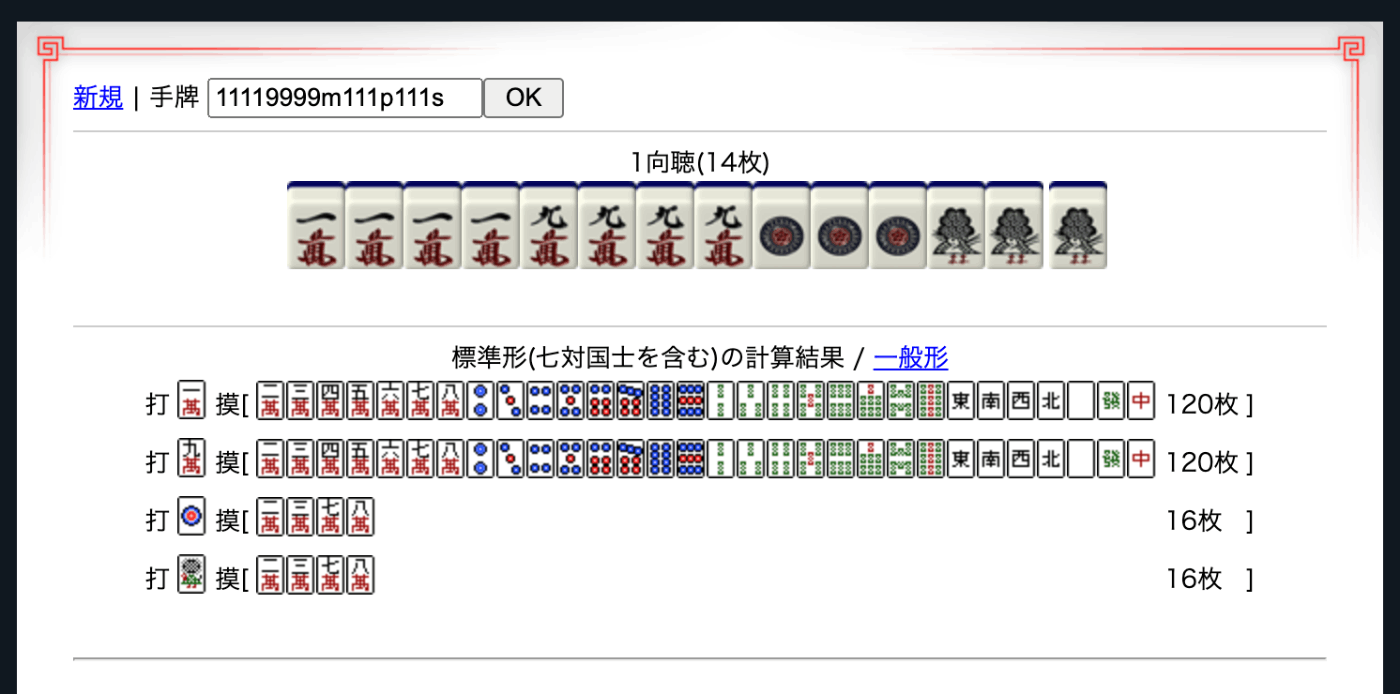In 打 9-man row, click West wind tile

click(x=1022, y=458)
